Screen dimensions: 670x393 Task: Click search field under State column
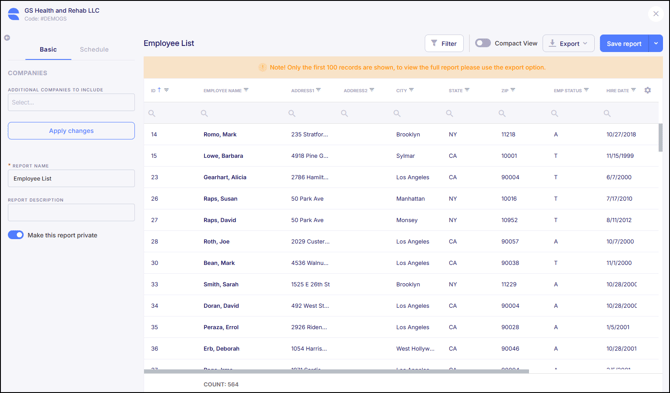[469, 113]
